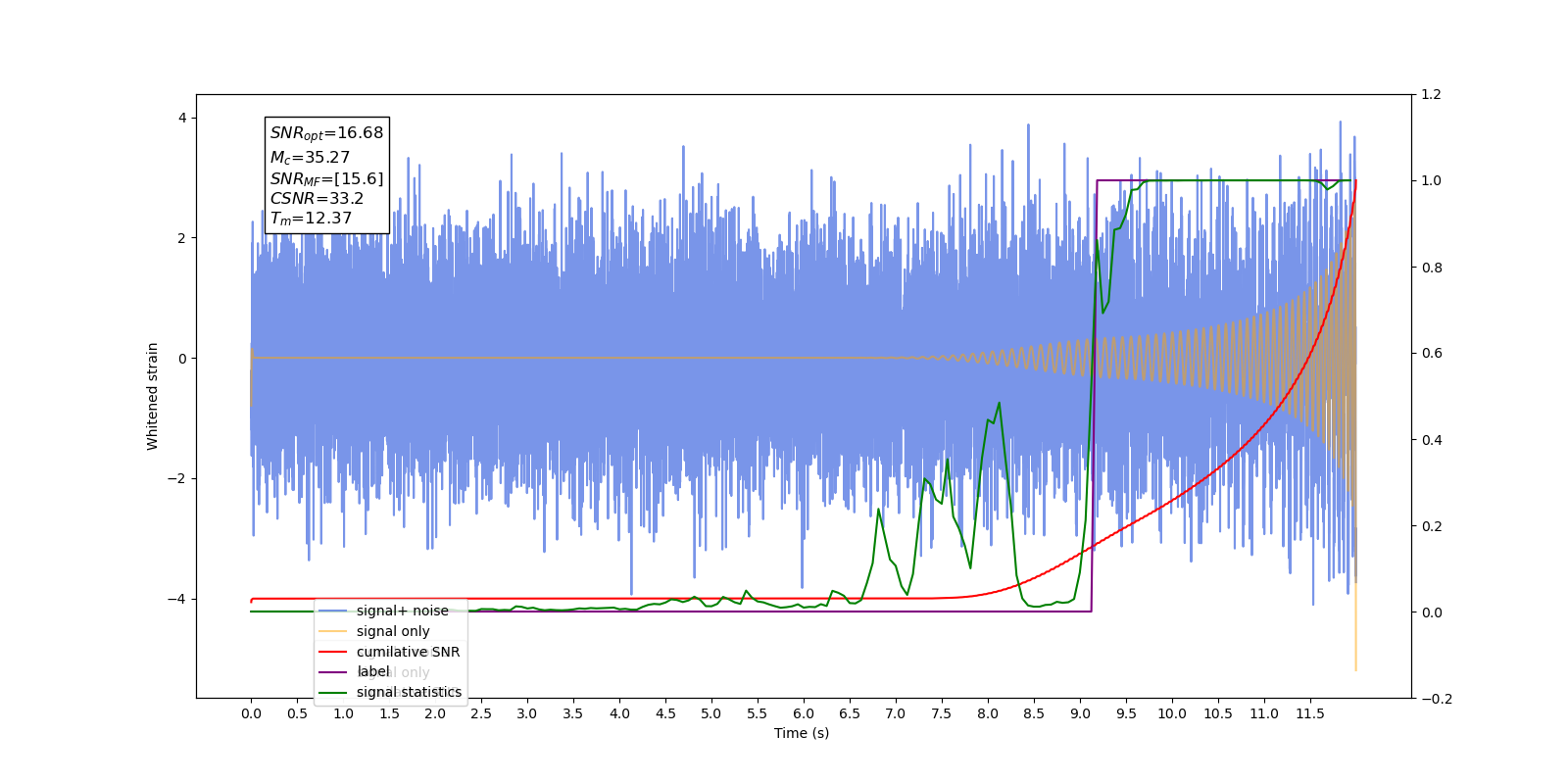The height and width of the screenshot is (784, 1568).
Task: Click the 0.6 tick on the right axis
Action: click(x=1432, y=353)
